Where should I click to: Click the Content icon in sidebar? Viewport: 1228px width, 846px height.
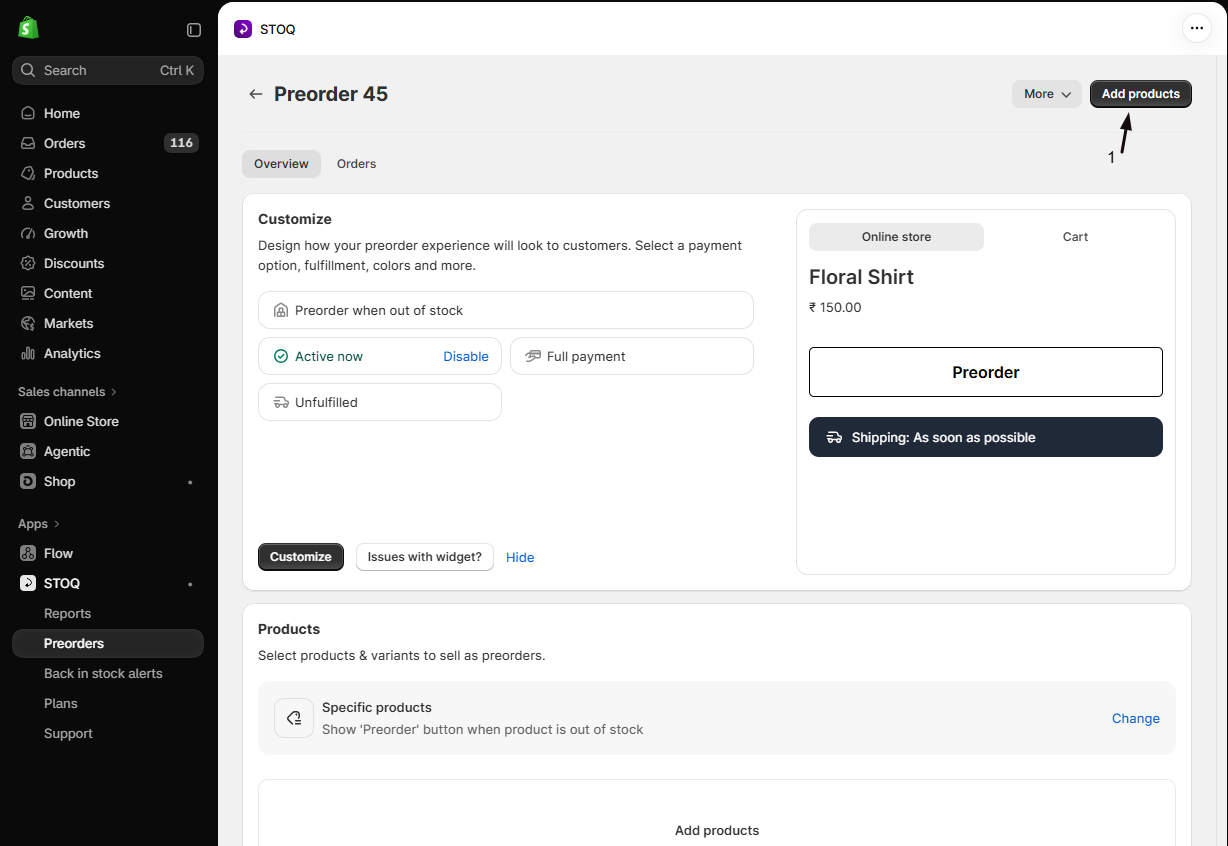point(28,293)
